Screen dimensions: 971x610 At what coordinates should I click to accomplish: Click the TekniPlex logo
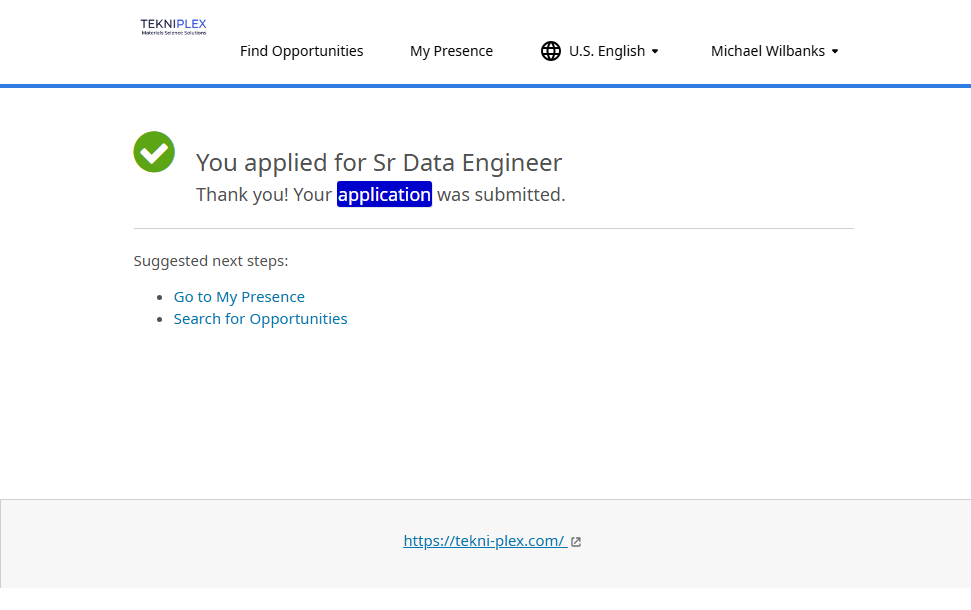173,26
